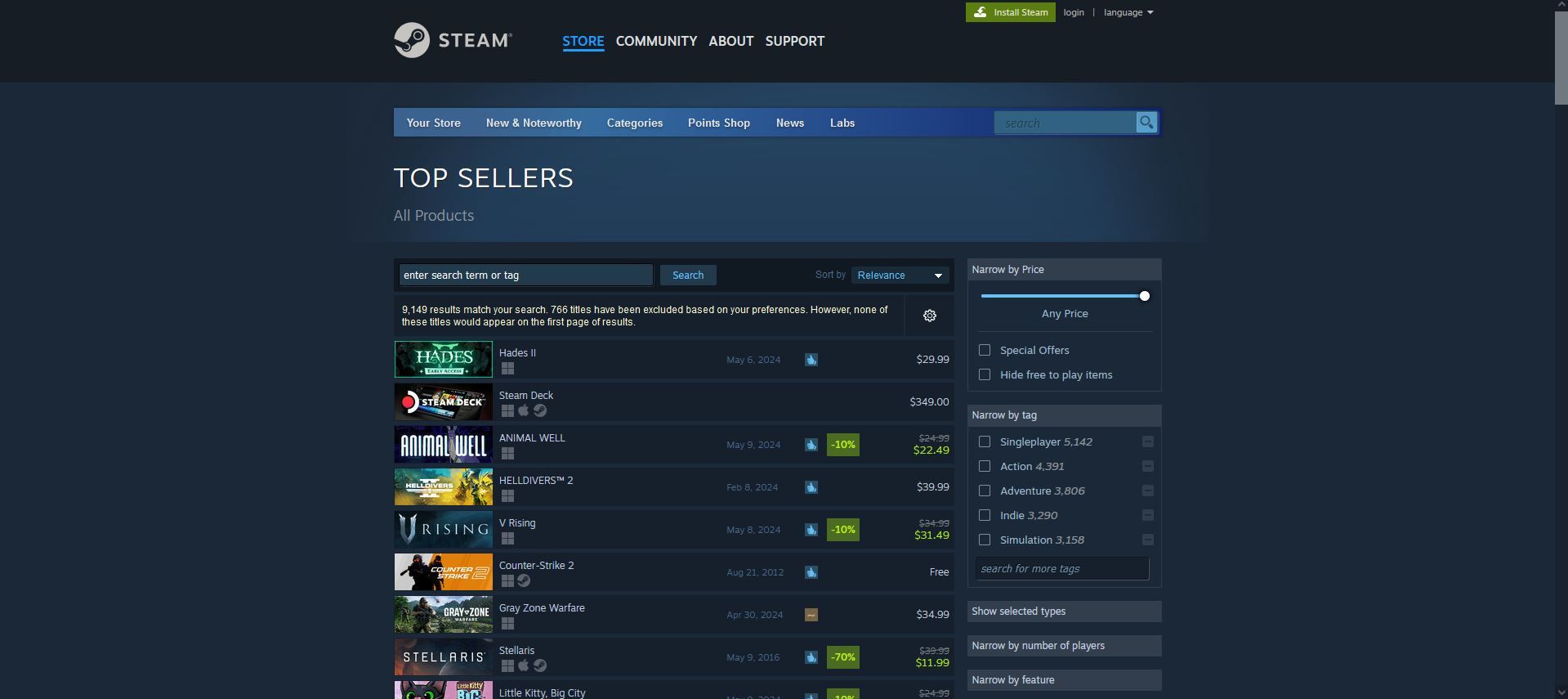Click the review icon for Stellaris
Viewport: 1568px width, 699px height.
(x=811, y=657)
